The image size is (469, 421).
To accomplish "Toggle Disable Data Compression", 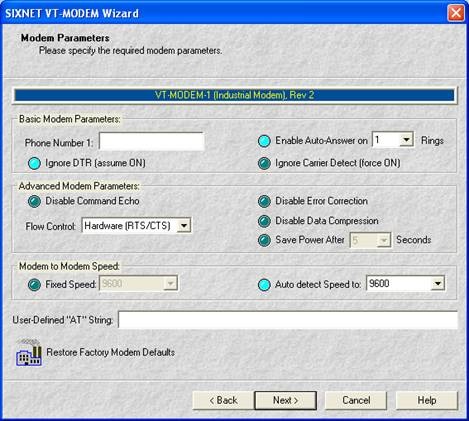I will click(x=264, y=221).
